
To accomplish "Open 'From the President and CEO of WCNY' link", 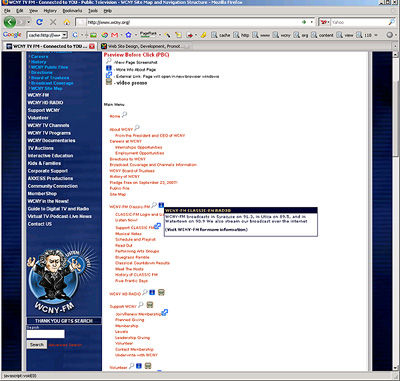I will point(150,136).
